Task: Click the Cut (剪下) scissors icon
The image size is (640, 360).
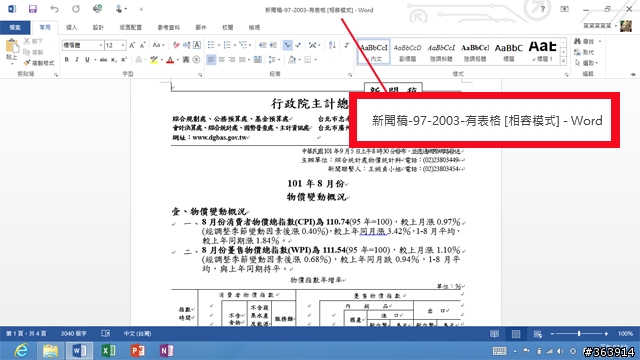Action: tap(27, 41)
